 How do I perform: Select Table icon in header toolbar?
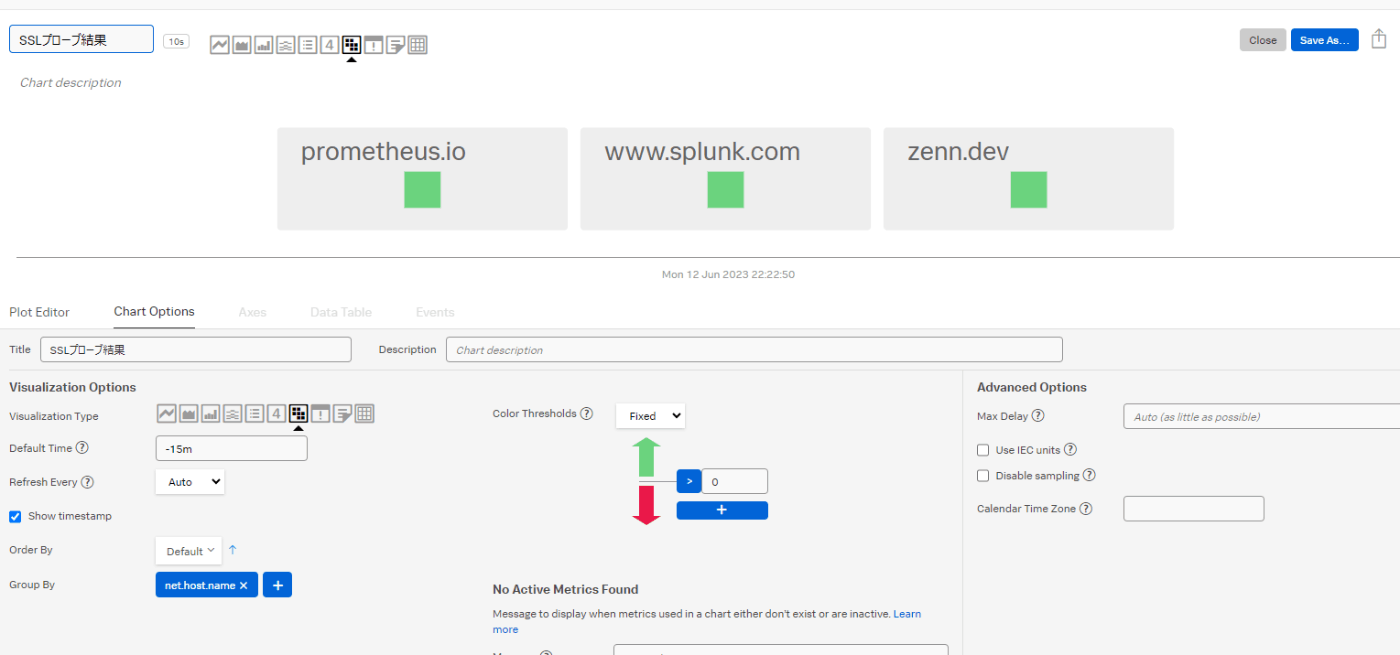coord(418,45)
